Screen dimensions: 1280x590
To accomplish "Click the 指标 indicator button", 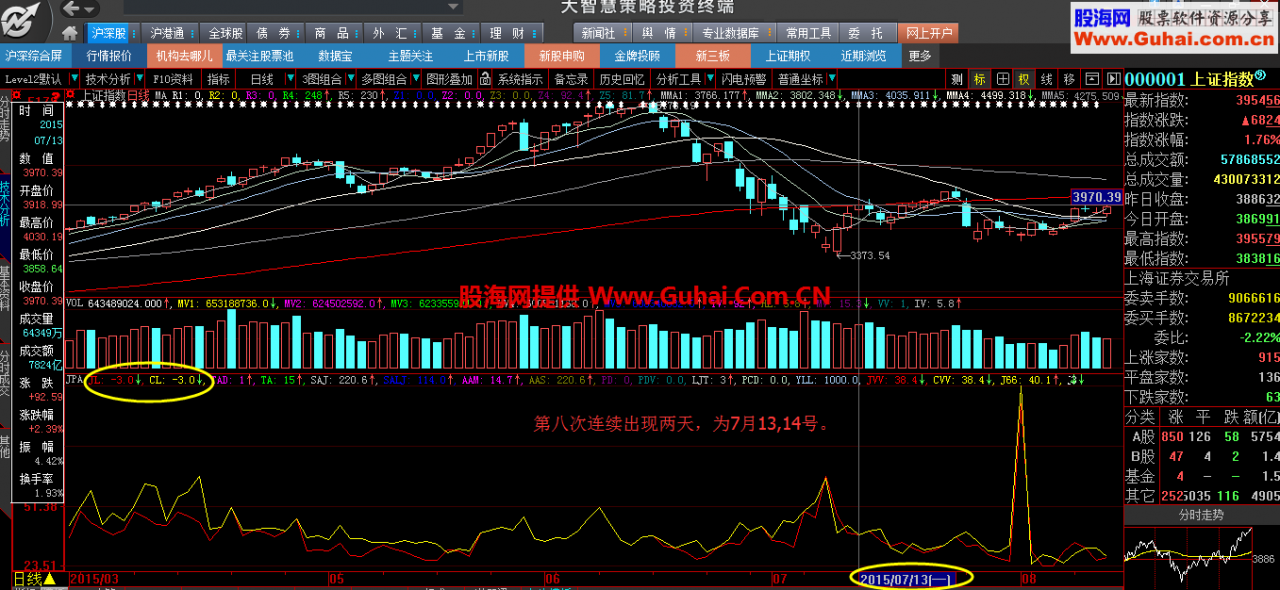I will pos(219,79).
